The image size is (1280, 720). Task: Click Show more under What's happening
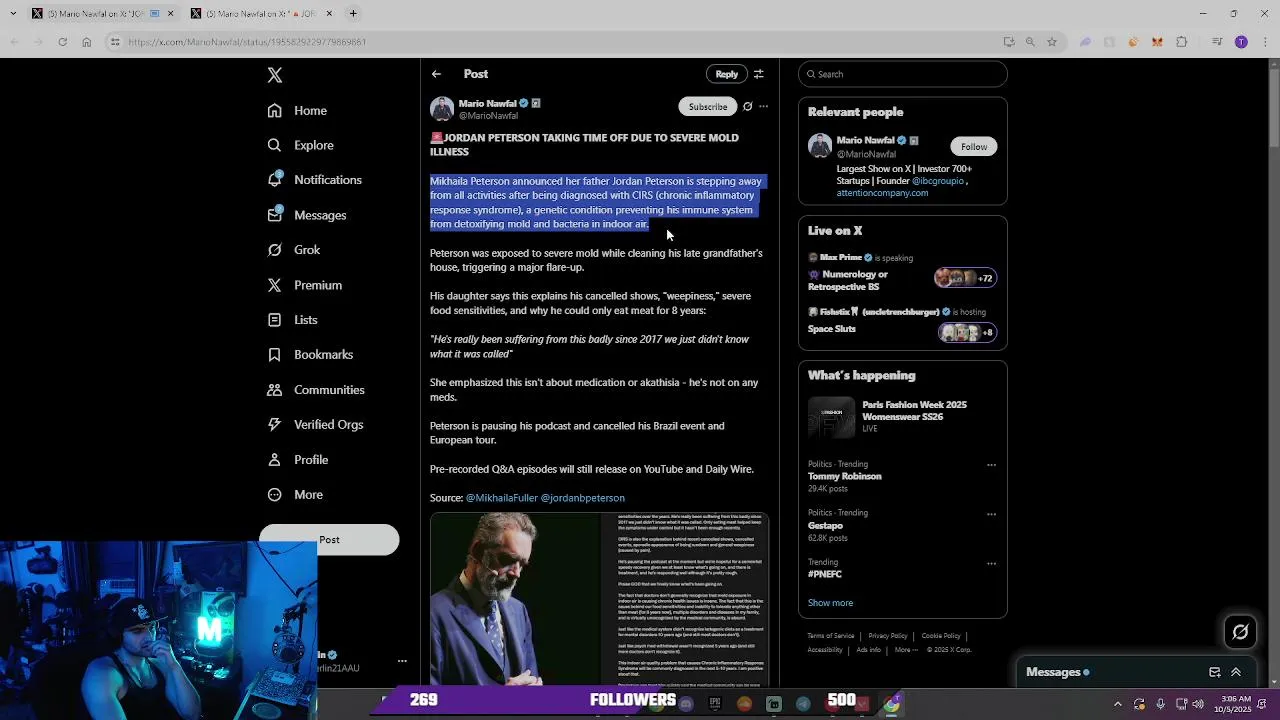pyautogui.click(x=830, y=603)
